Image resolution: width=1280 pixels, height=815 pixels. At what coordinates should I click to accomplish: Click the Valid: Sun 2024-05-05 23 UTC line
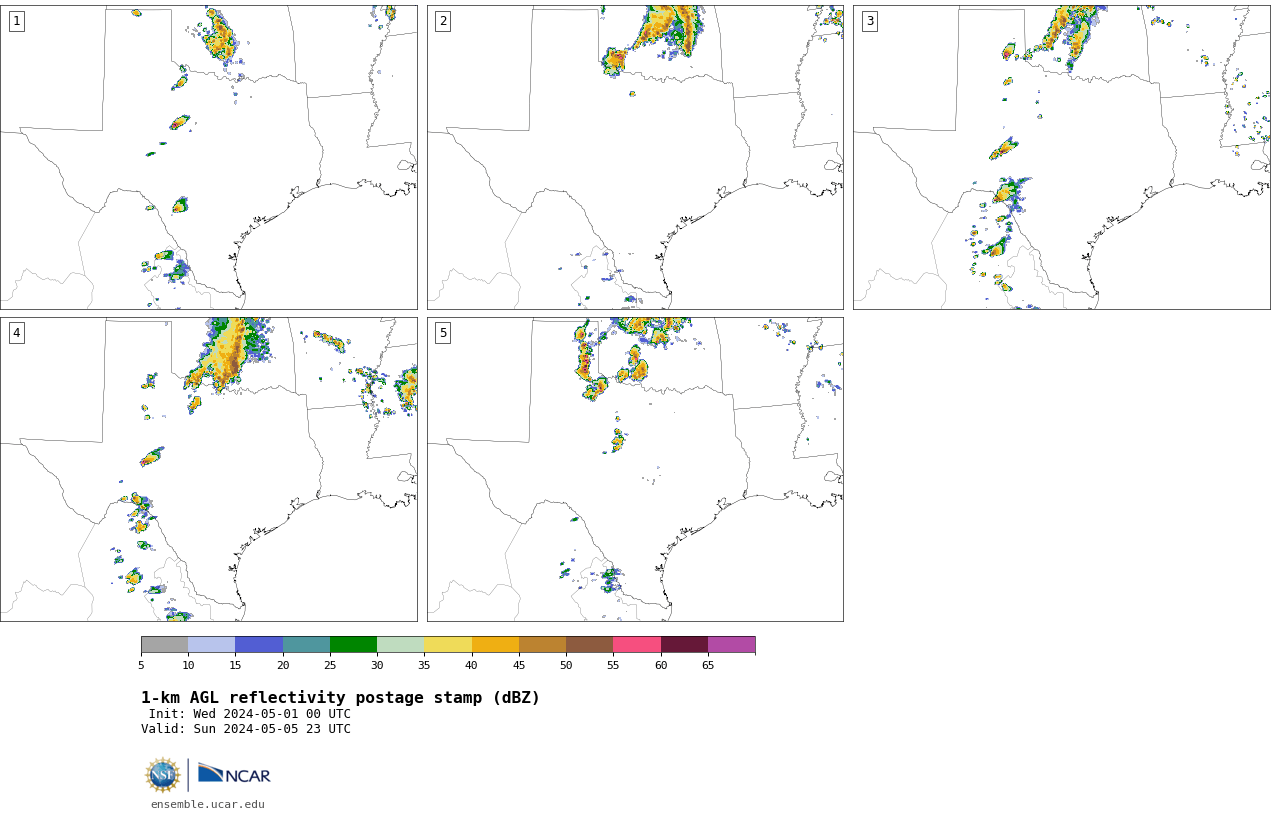pyautogui.click(x=246, y=729)
